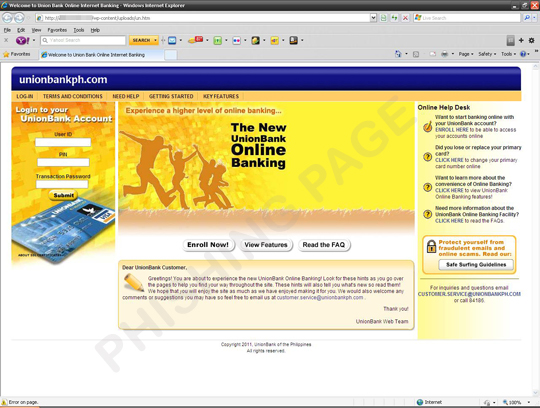Open the command bar Tools dropdown
This screenshot has width=540, height=408.
click(508, 54)
